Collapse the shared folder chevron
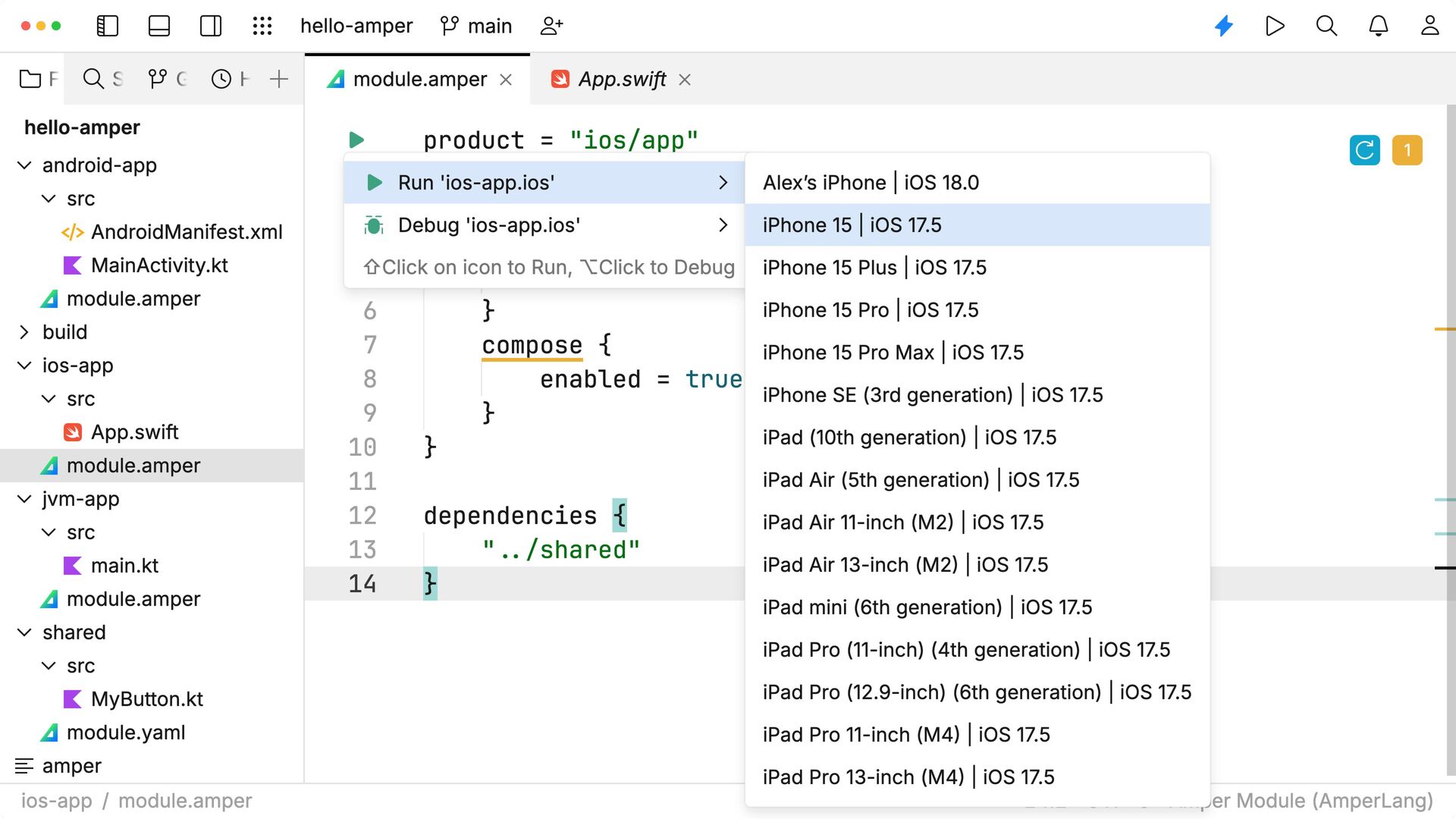This screenshot has width=1456, height=819. (x=24, y=632)
